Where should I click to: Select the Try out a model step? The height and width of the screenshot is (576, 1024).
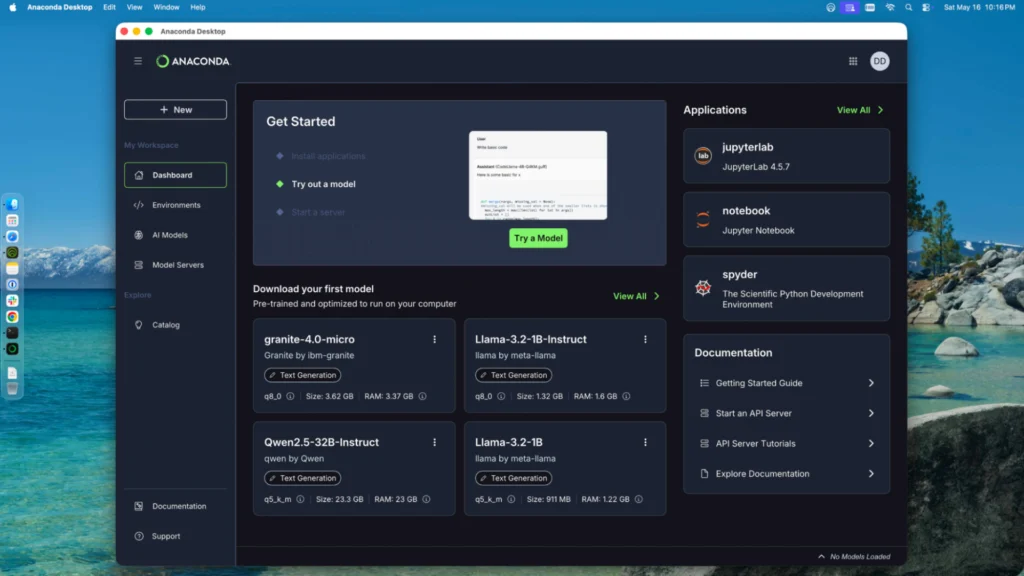[323, 184]
